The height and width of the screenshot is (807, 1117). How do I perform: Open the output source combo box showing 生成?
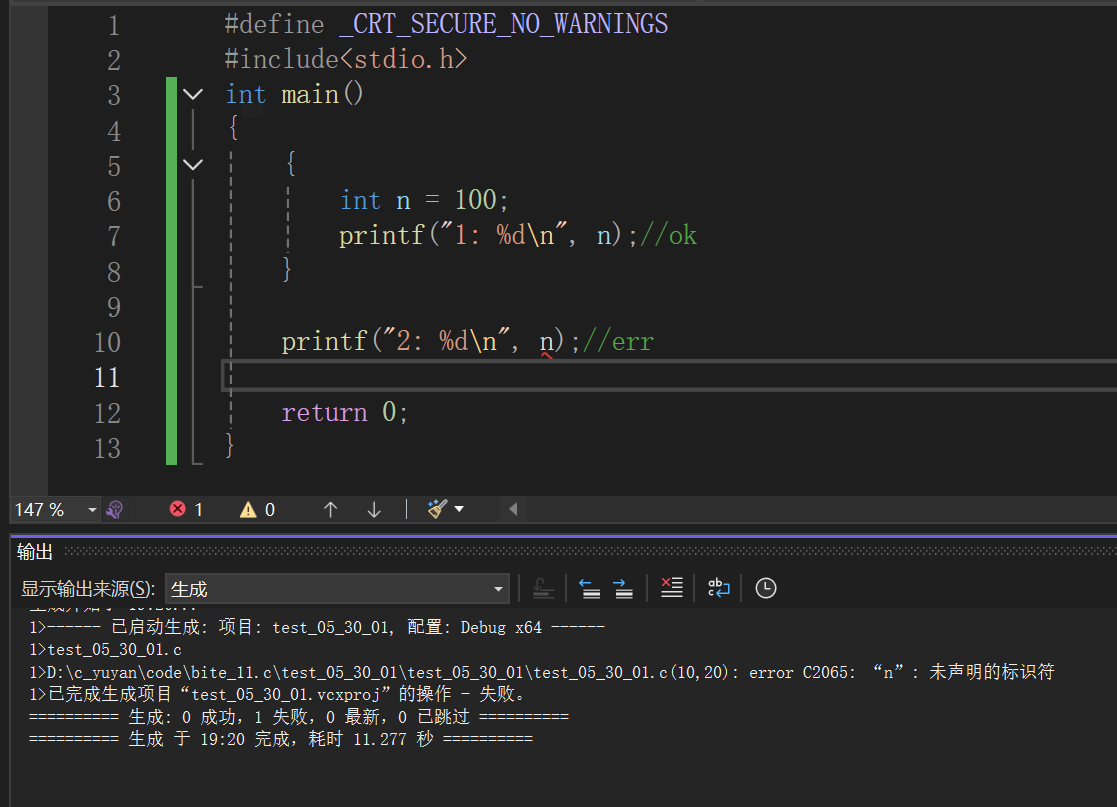tap(337, 589)
